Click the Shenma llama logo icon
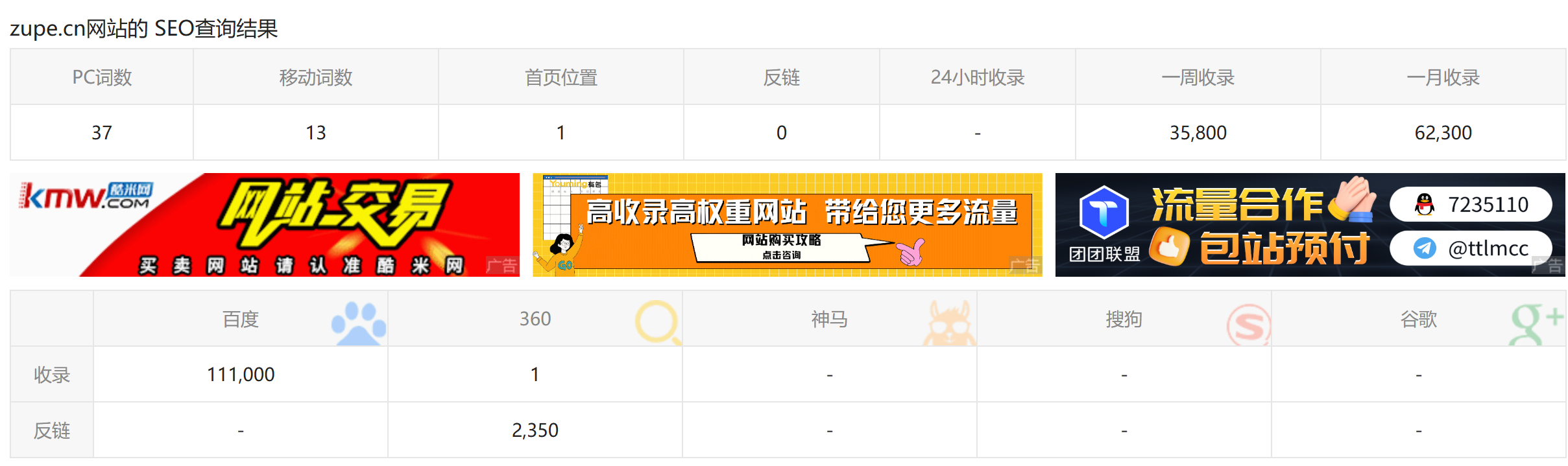The width and height of the screenshot is (1568, 466). 949,323
